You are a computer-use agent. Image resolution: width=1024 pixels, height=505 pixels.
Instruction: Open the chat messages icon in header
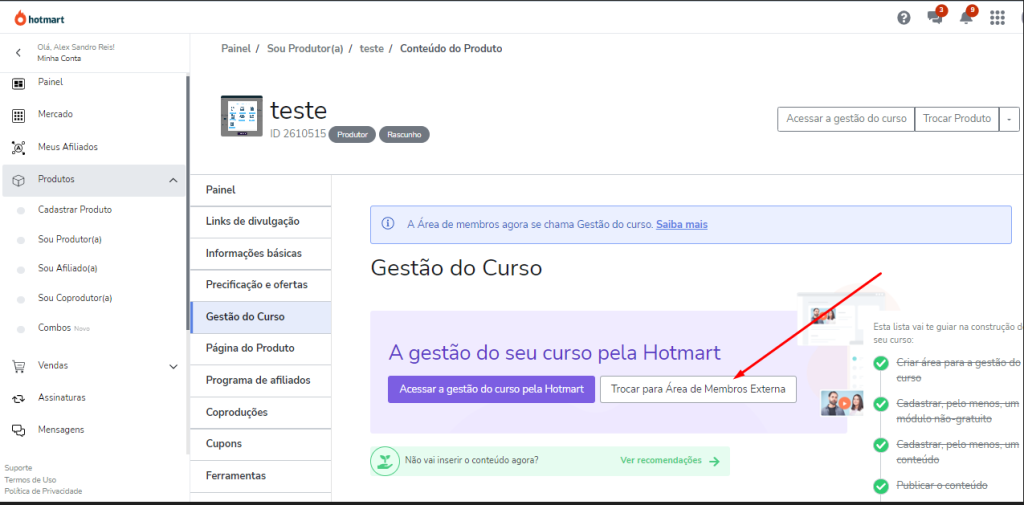pyautogui.click(x=935, y=18)
